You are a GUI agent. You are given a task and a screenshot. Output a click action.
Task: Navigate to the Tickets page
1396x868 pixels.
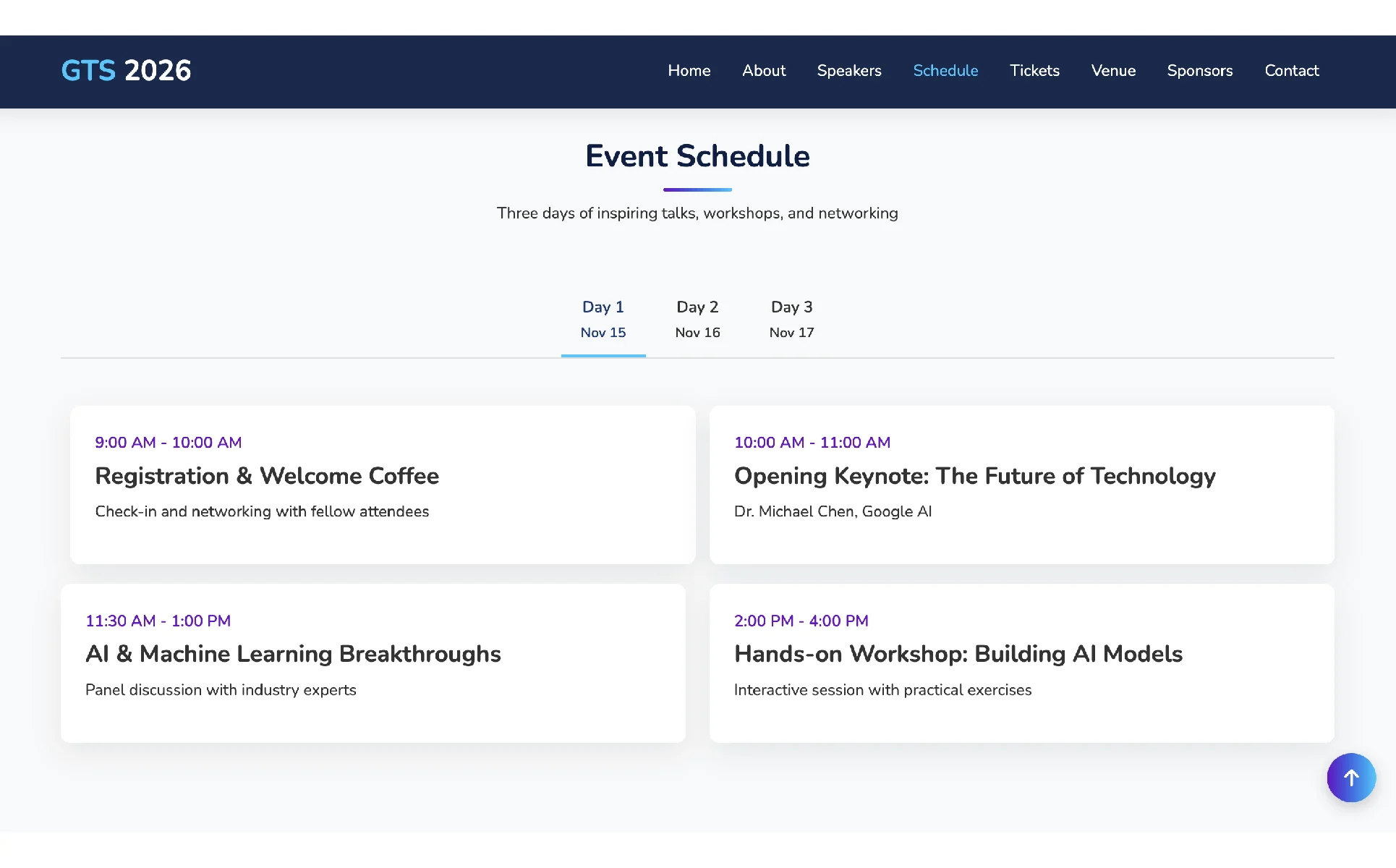1034,71
